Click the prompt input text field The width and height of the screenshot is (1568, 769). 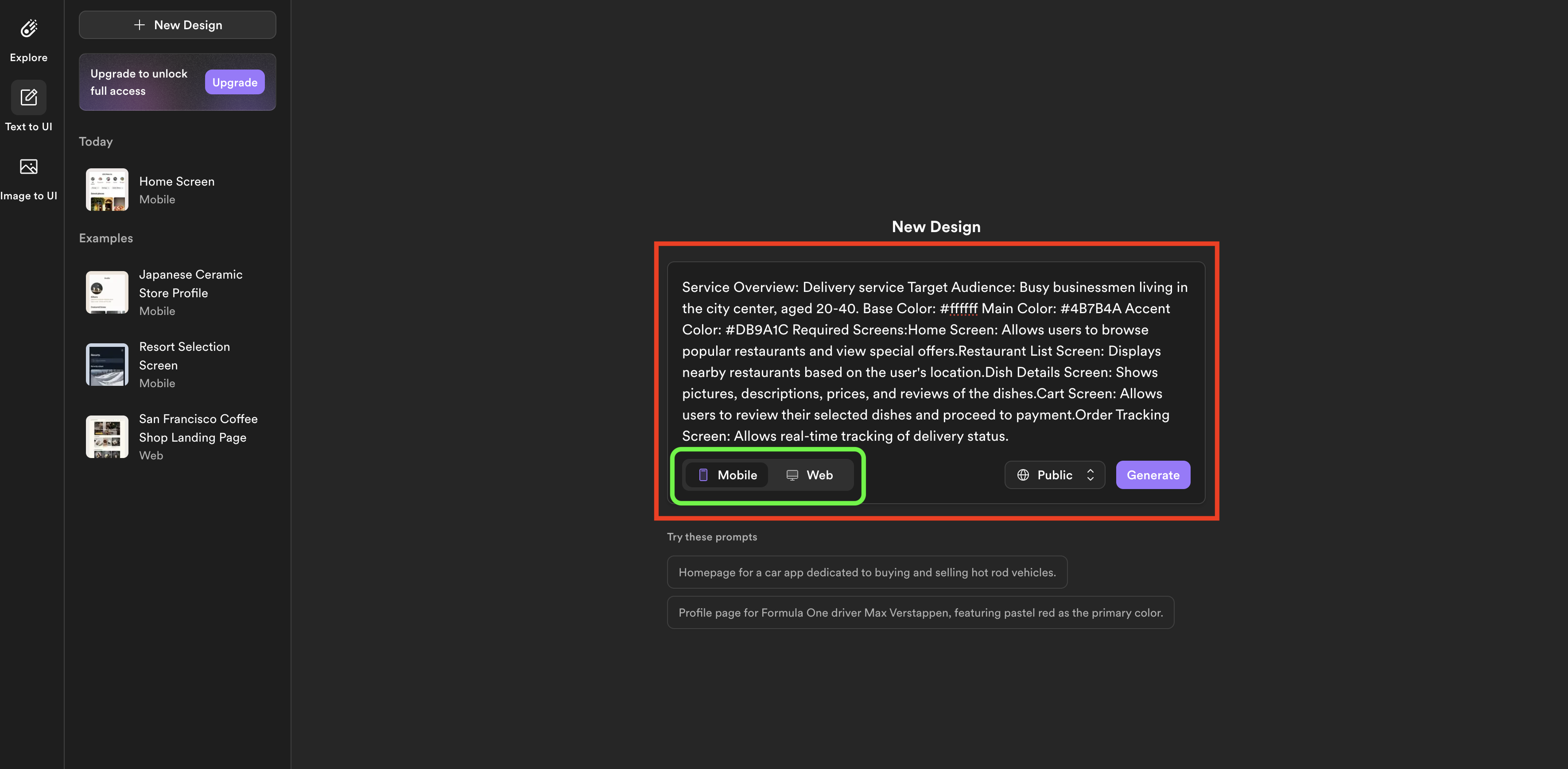pyautogui.click(x=935, y=361)
